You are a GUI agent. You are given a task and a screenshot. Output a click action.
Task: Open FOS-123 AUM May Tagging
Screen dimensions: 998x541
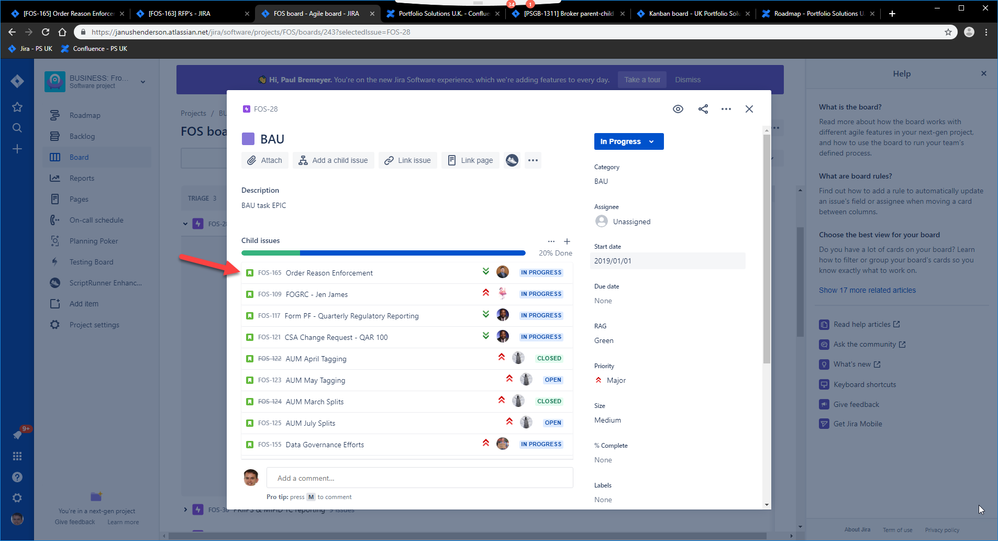(407, 380)
